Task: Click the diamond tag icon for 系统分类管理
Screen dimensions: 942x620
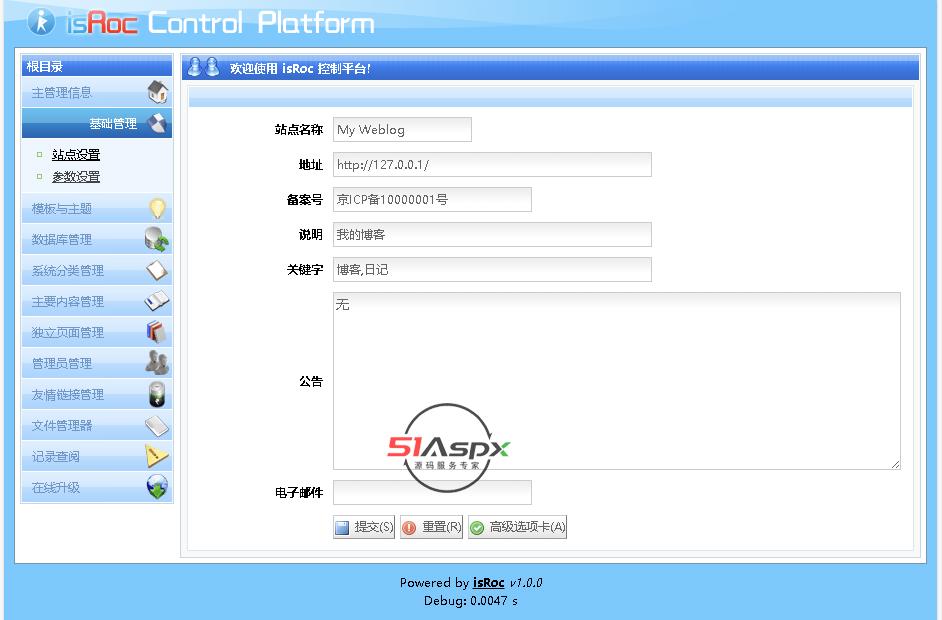Action: pyautogui.click(x=157, y=270)
